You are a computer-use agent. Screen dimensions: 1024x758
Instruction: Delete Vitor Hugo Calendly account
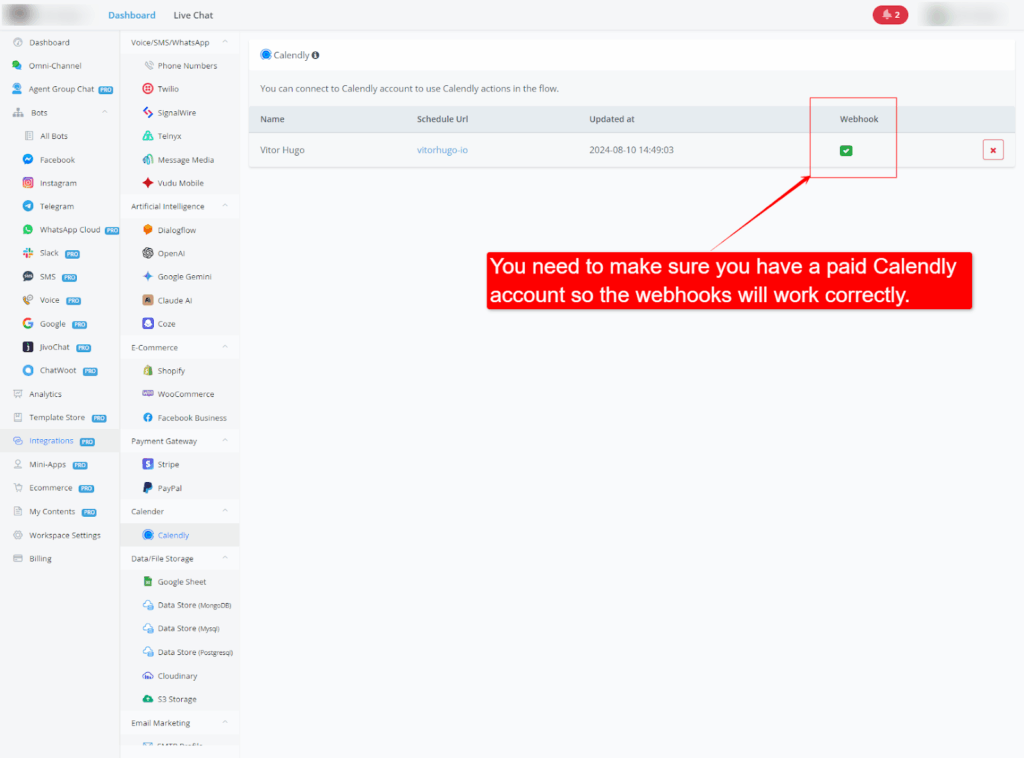tap(992, 151)
